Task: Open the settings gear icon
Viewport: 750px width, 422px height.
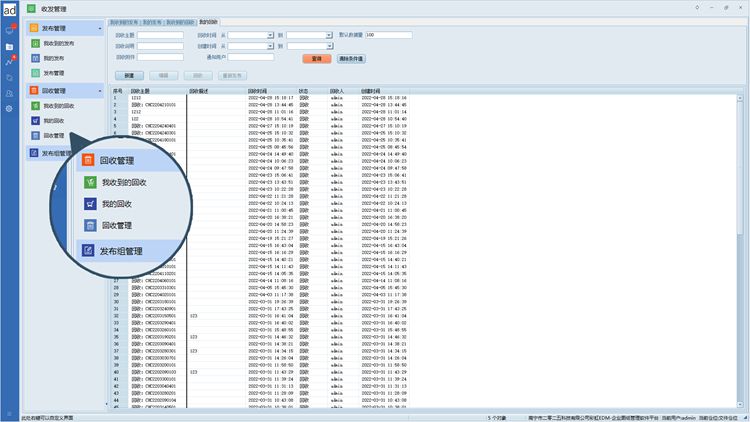Action: [x=9, y=108]
